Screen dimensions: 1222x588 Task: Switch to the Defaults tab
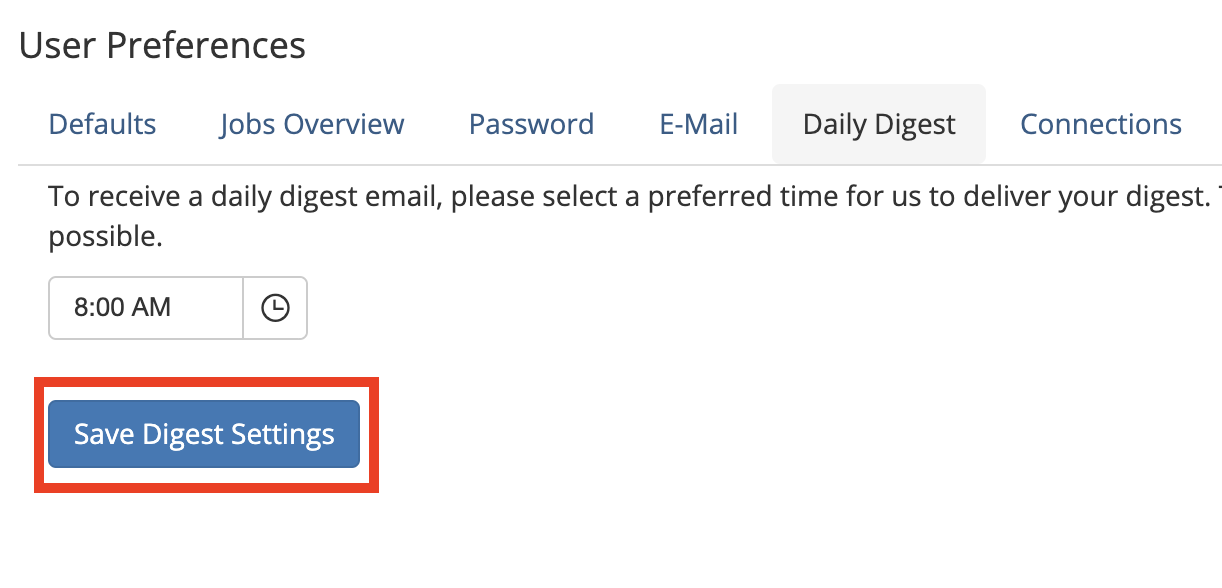point(103,125)
